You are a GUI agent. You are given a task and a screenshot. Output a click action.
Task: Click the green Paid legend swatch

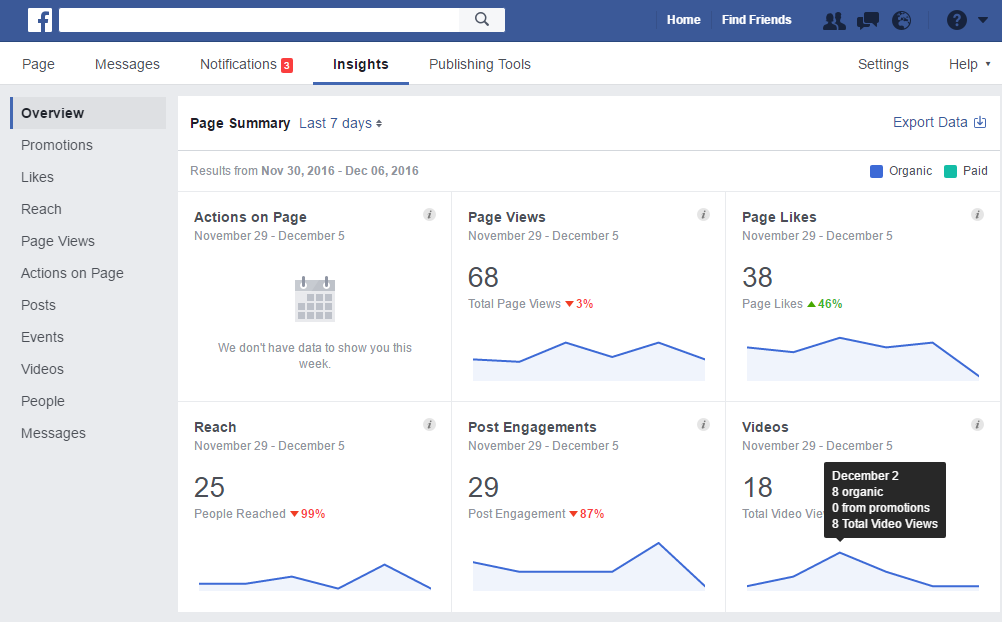tap(950, 171)
